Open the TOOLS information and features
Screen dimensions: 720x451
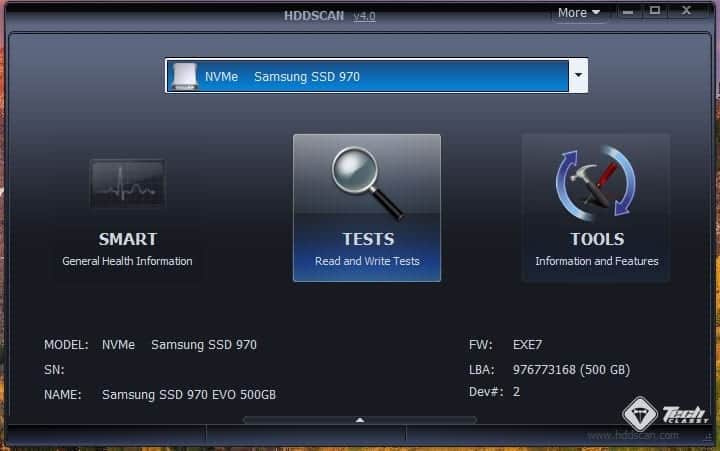pos(596,208)
